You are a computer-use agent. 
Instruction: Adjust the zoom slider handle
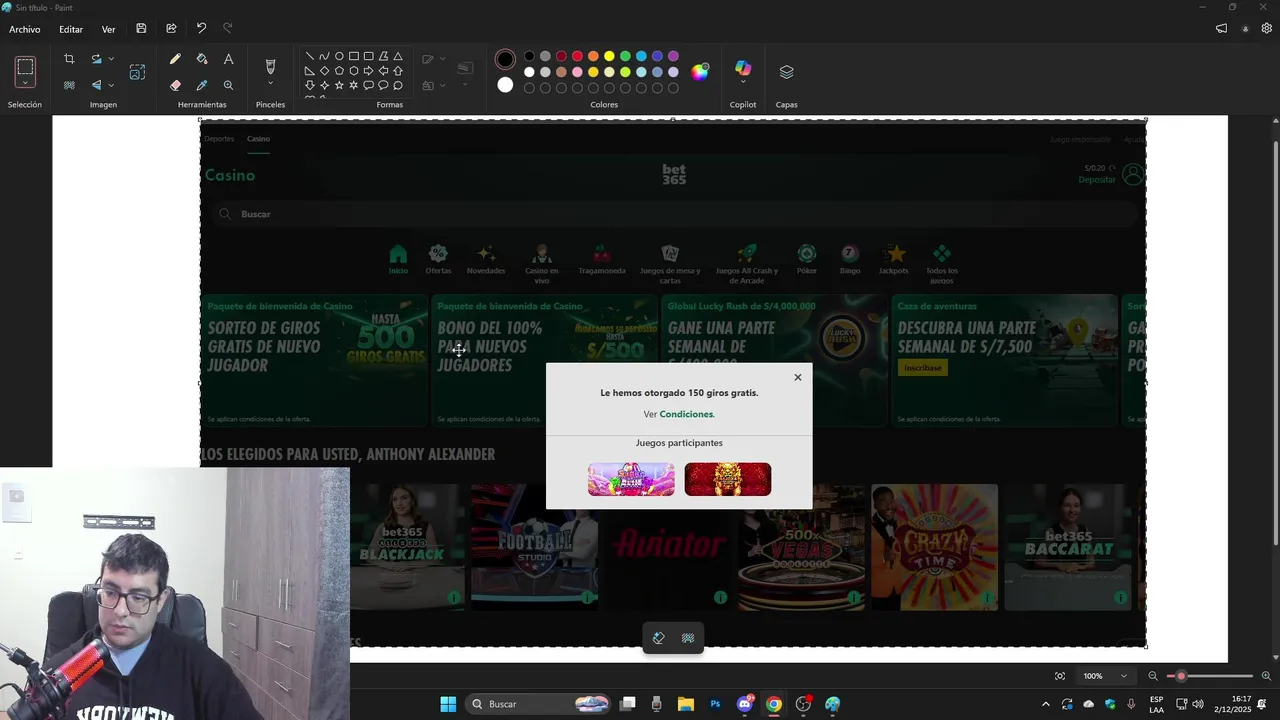[1181, 676]
